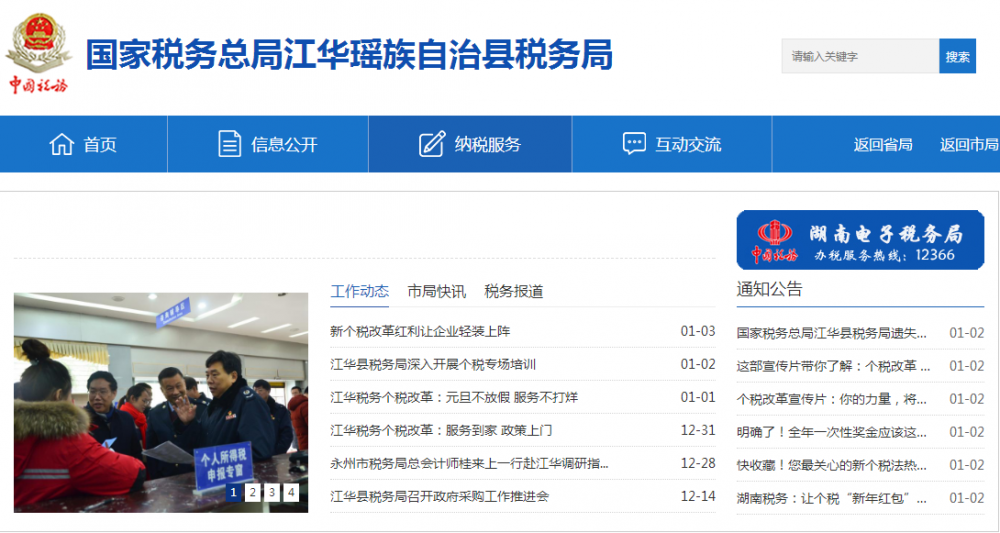
Task: Open the 湖南电子税务局 banner
Action: [x=860, y=240]
